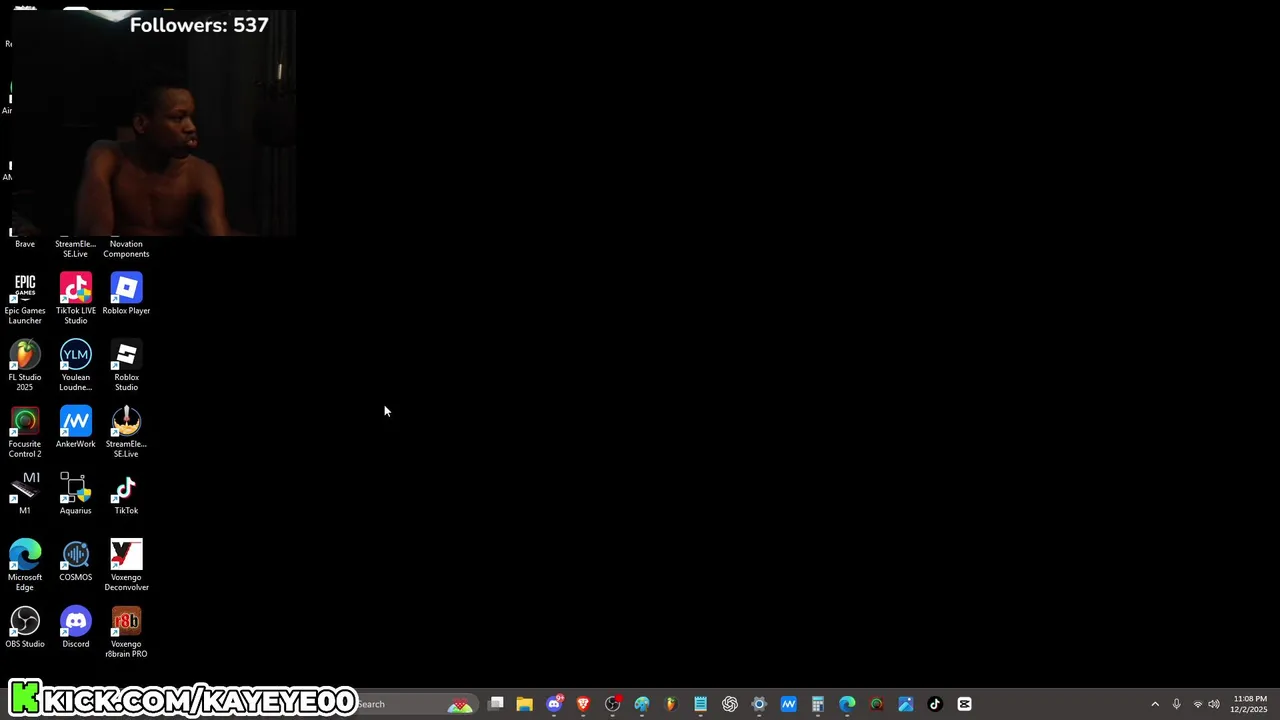Select the Roblox Studio desktop icon
Image resolution: width=1280 pixels, height=720 pixels.
(126, 366)
